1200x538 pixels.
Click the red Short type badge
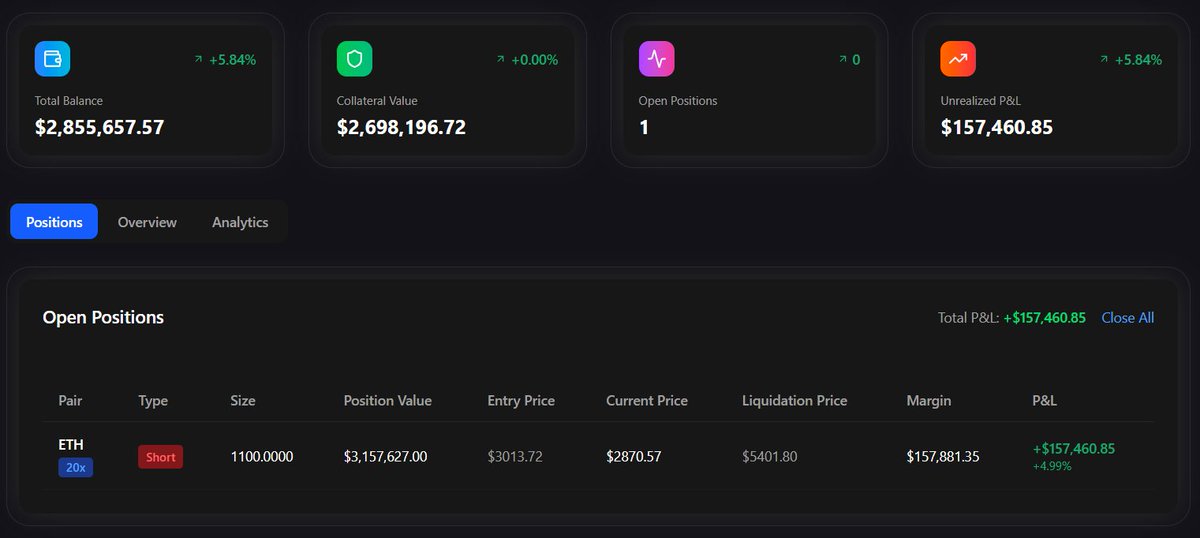pyautogui.click(x=160, y=457)
